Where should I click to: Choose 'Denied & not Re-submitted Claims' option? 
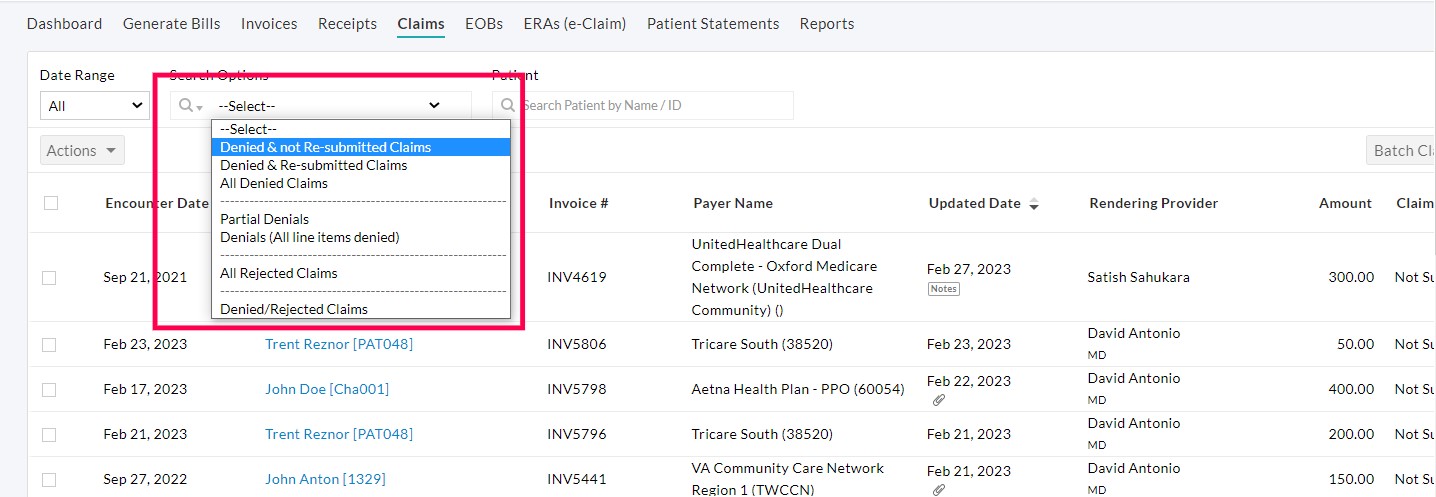click(x=326, y=147)
